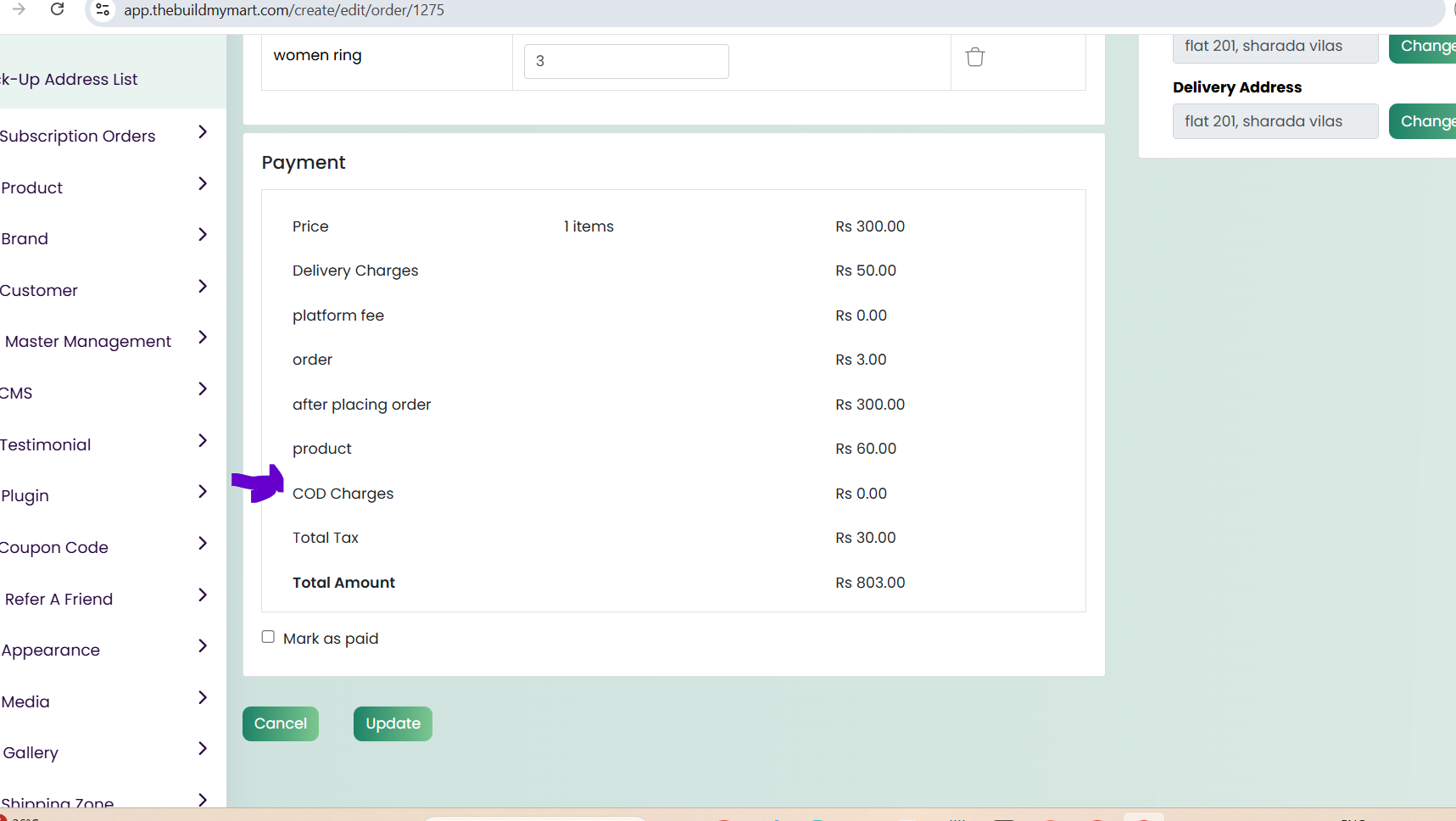The image size is (1456, 821).
Task: Select the Price Rs 300.00 value
Action: tap(870, 226)
